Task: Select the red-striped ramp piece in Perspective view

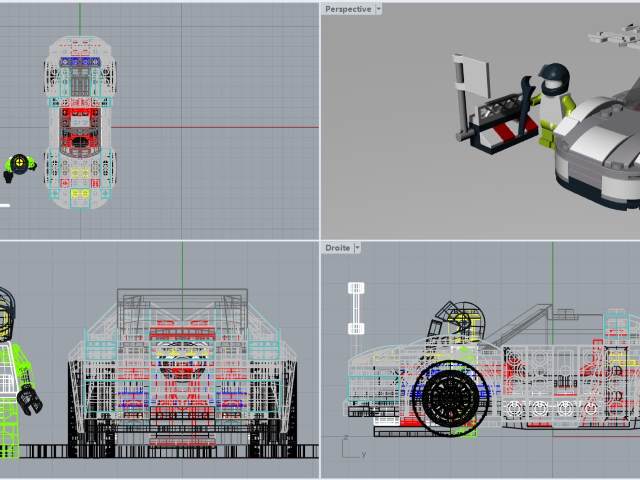Action: click(506, 131)
